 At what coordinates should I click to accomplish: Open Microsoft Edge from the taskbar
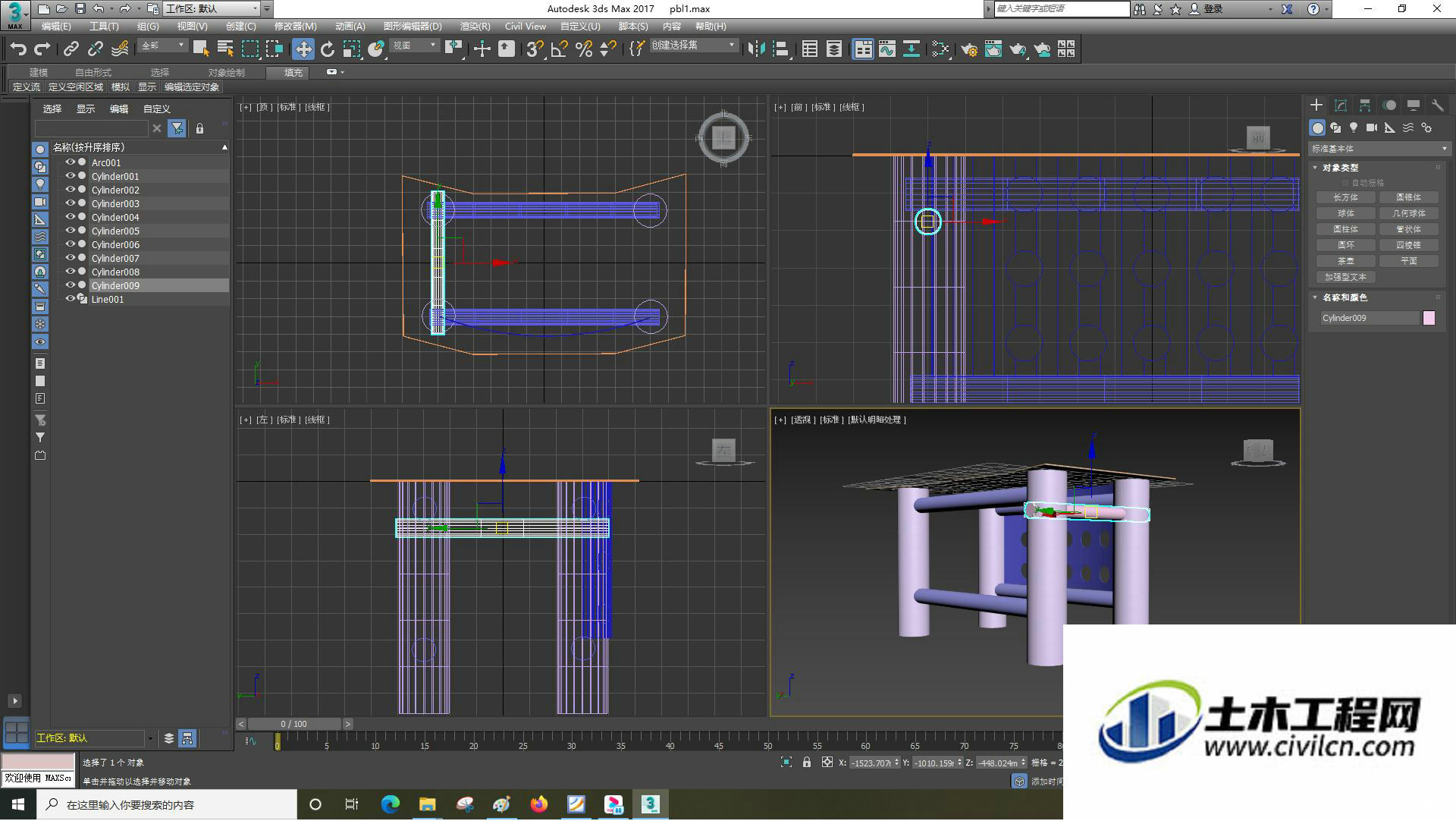(x=391, y=804)
